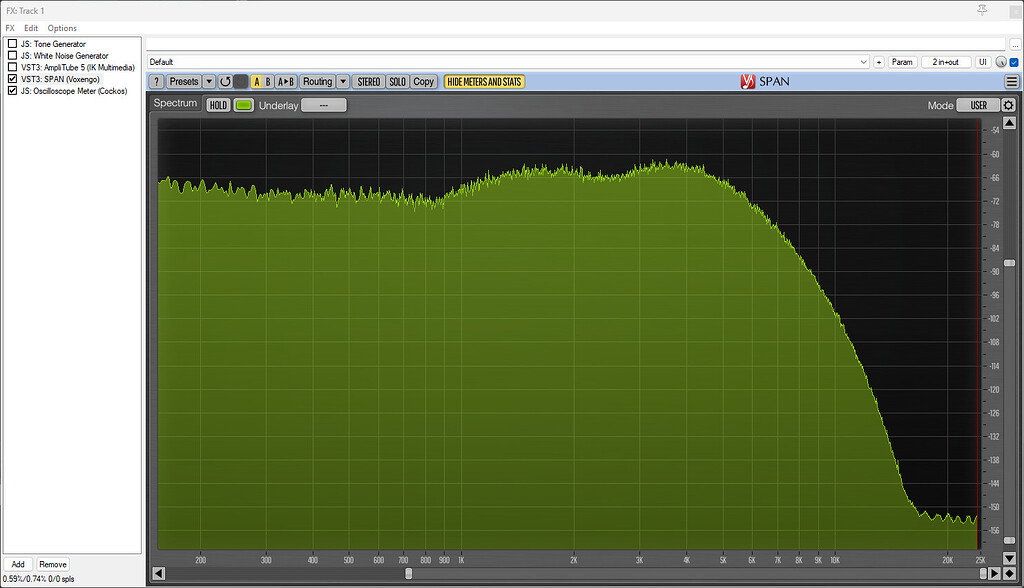
Task: Adjust the vertical slider right of the spectrum
Action: pyautogui.click(x=1009, y=262)
